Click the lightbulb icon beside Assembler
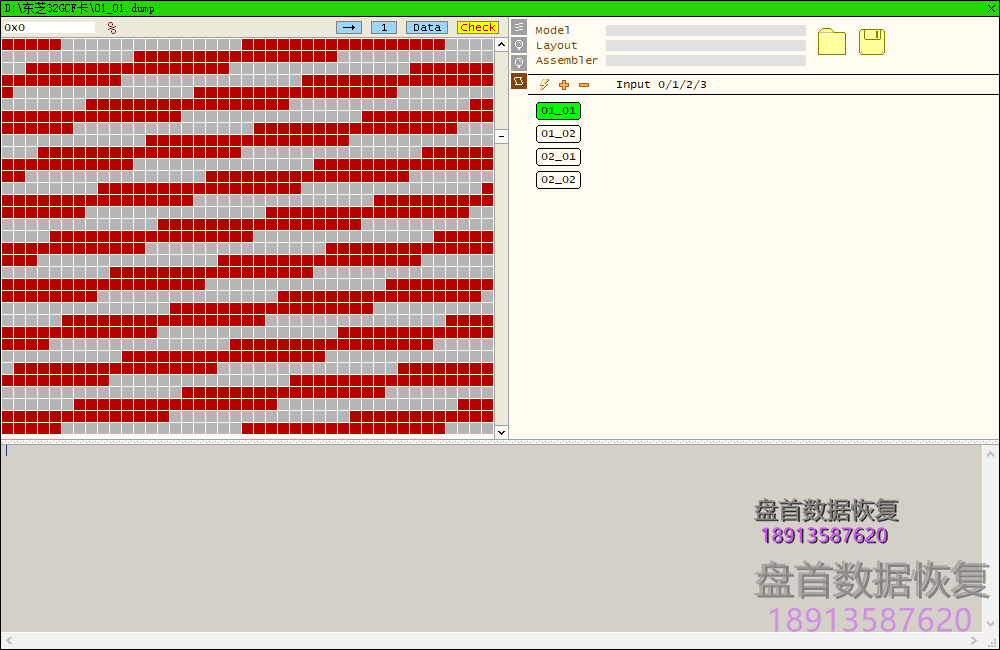Viewport: 1000px width, 650px height. [519, 63]
